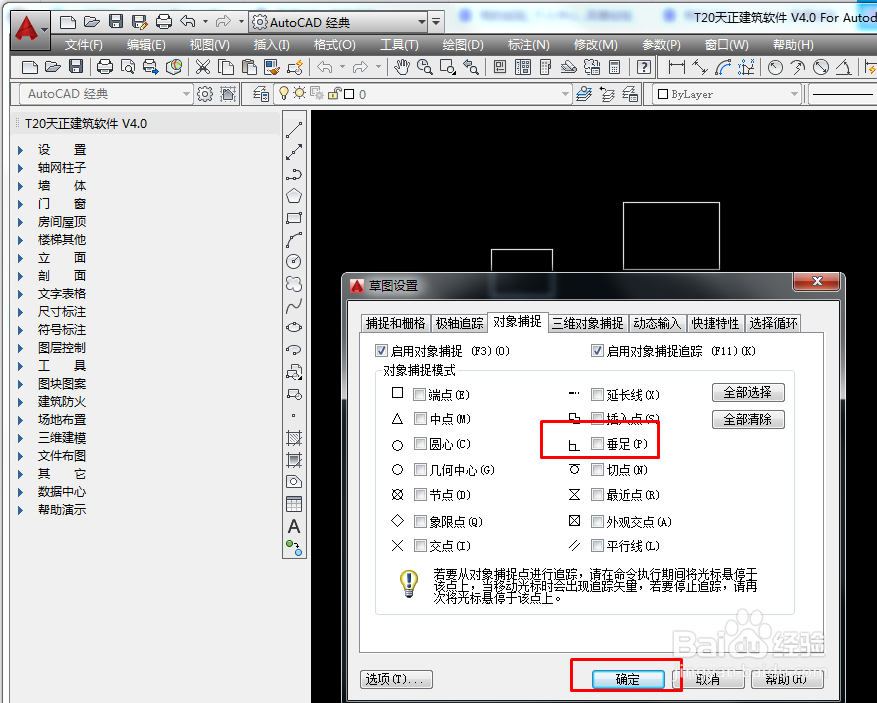Click the 全部清除 button
This screenshot has height=703, width=877.
pyautogui.click(x=748, y=419)
